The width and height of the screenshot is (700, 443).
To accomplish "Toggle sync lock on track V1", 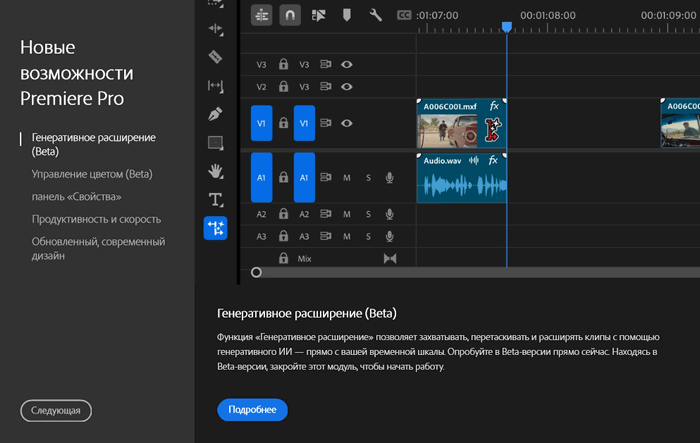I will pyautogui.click(x=325, y=123).
